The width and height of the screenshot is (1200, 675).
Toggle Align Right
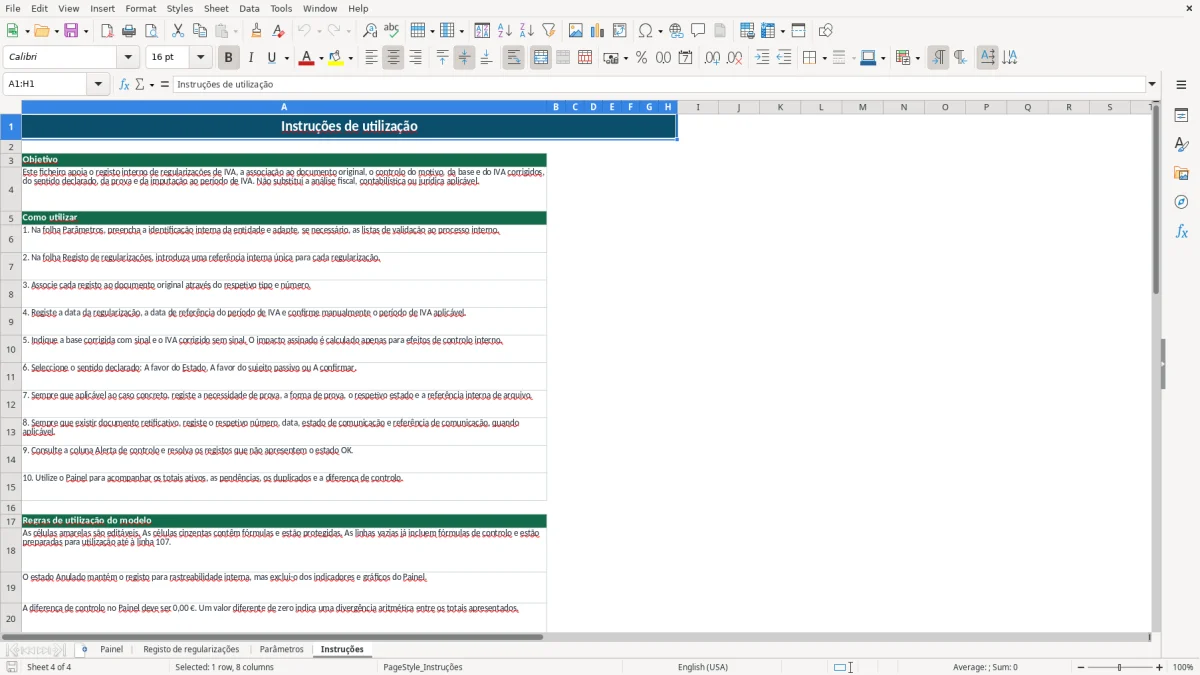(415, 58)
